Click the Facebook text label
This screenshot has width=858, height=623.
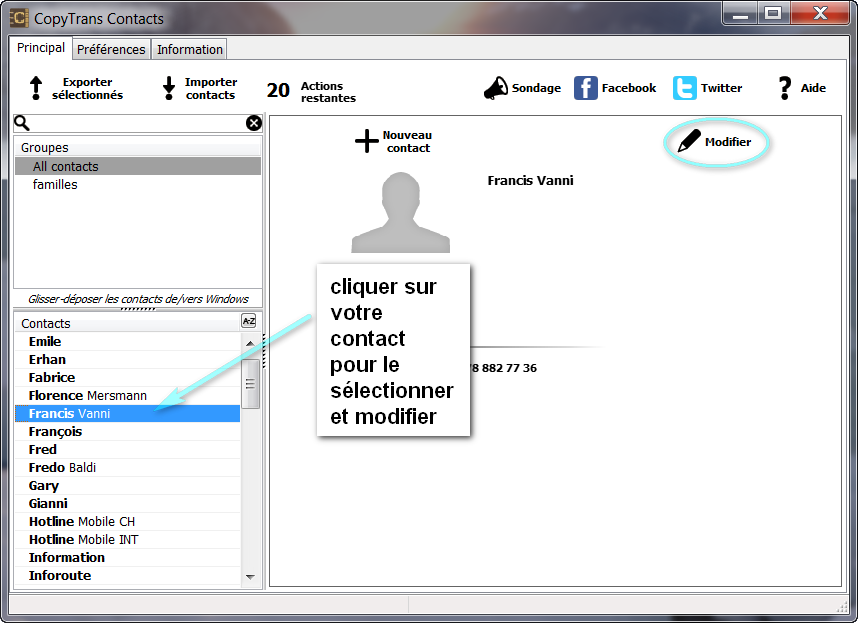pos(629,88)
